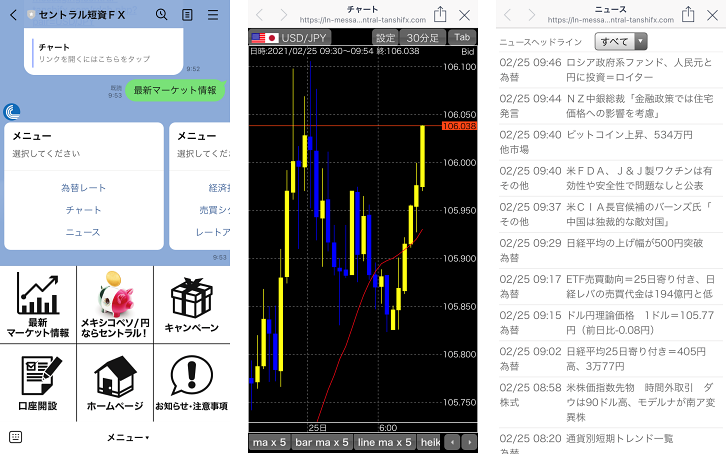Tap the 106.038 current price marker
This screenshot has width=726, height=454.
pyautogui.click(x=459, y=126)
